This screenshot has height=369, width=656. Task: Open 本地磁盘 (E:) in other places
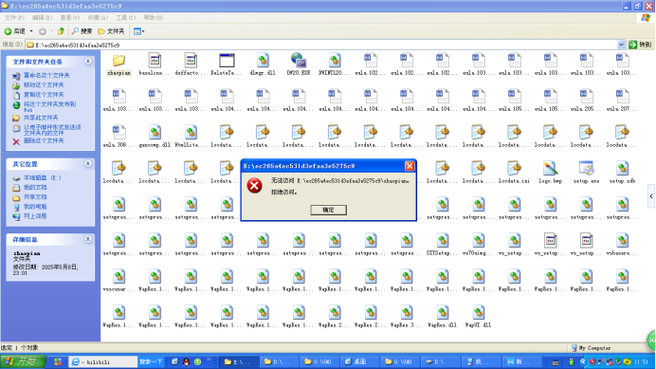tap(42, 178)
